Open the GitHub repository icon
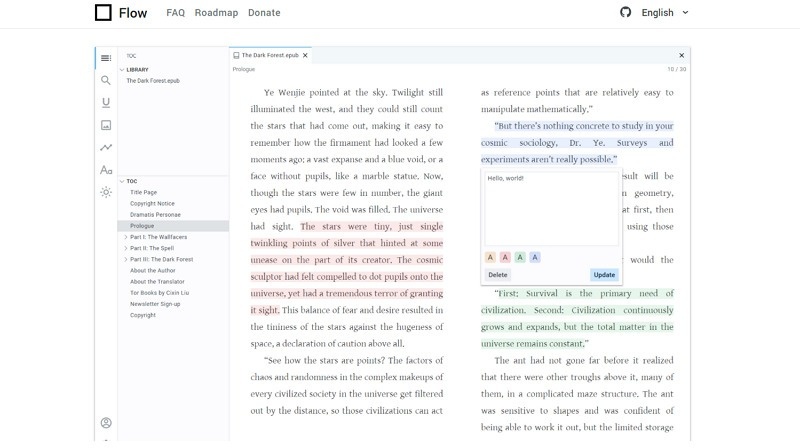800x448 pixels. (x=626, y=12)
